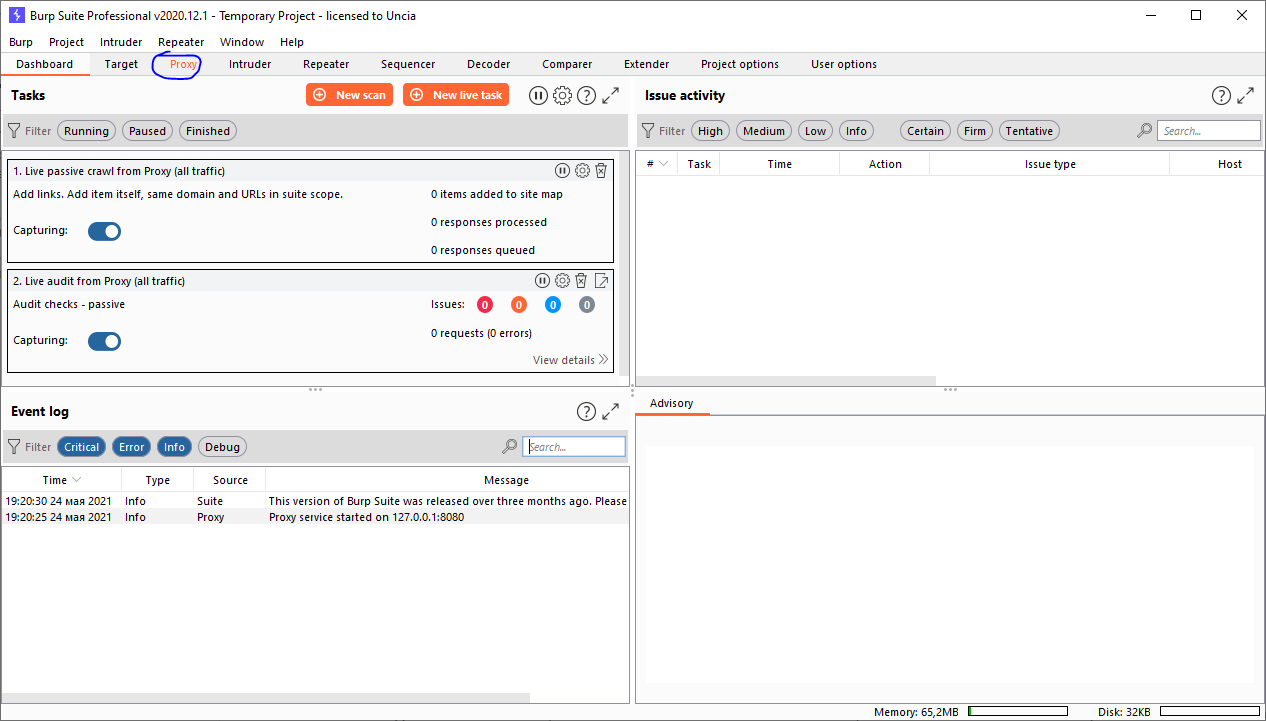Switch to the Sequencer tab
The width and height of the screenshot is (1266, 721).
click(408, 64)
